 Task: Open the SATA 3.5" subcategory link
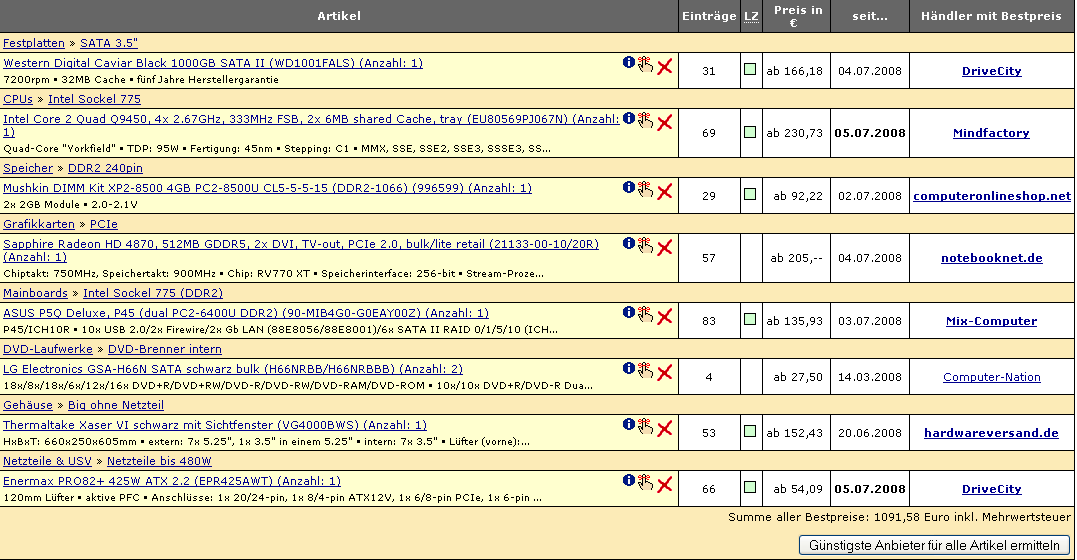109,43
